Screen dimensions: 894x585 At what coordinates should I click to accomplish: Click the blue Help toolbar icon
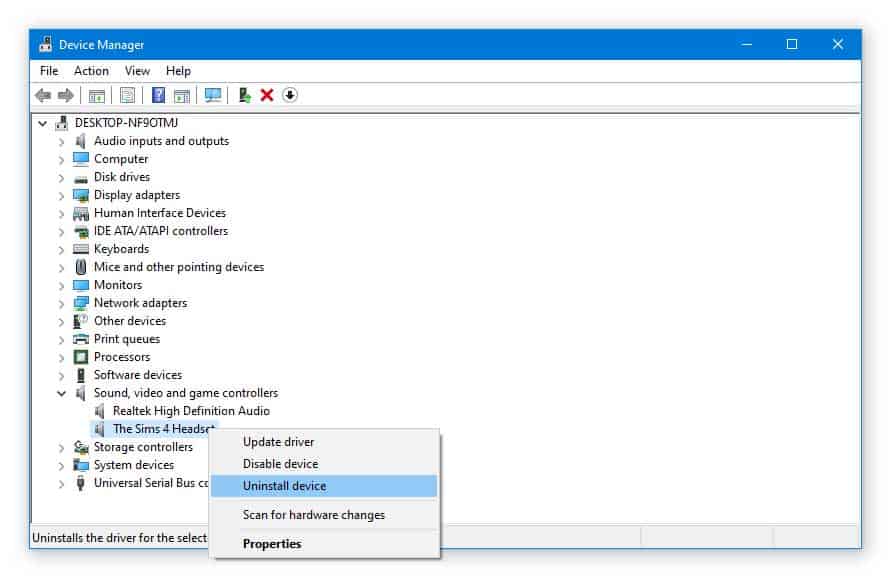(159, 95)
